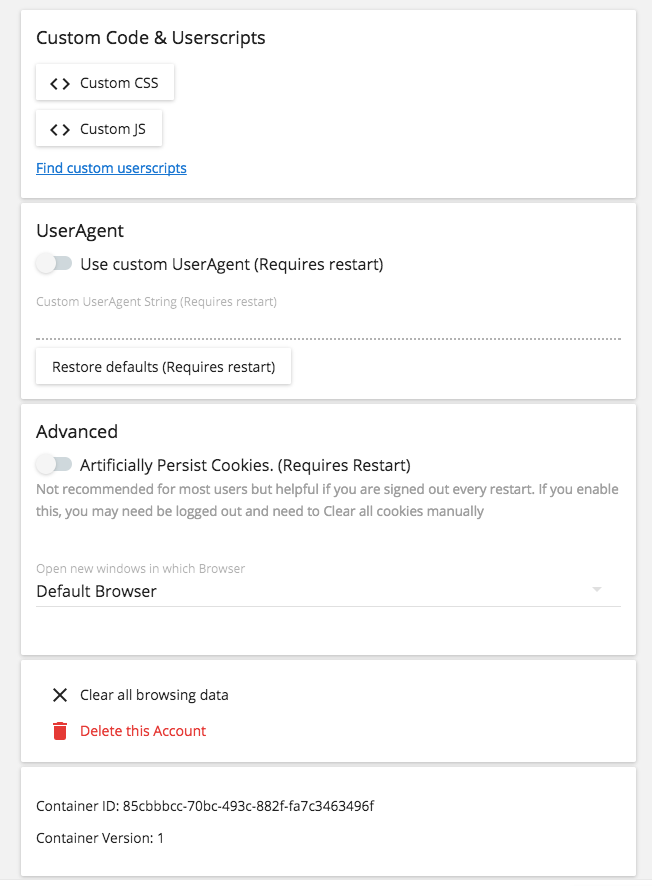Screen dimensions: 652x886
Task: Click the code icon on Custom CSS button
Action: (x=59, y=82)
